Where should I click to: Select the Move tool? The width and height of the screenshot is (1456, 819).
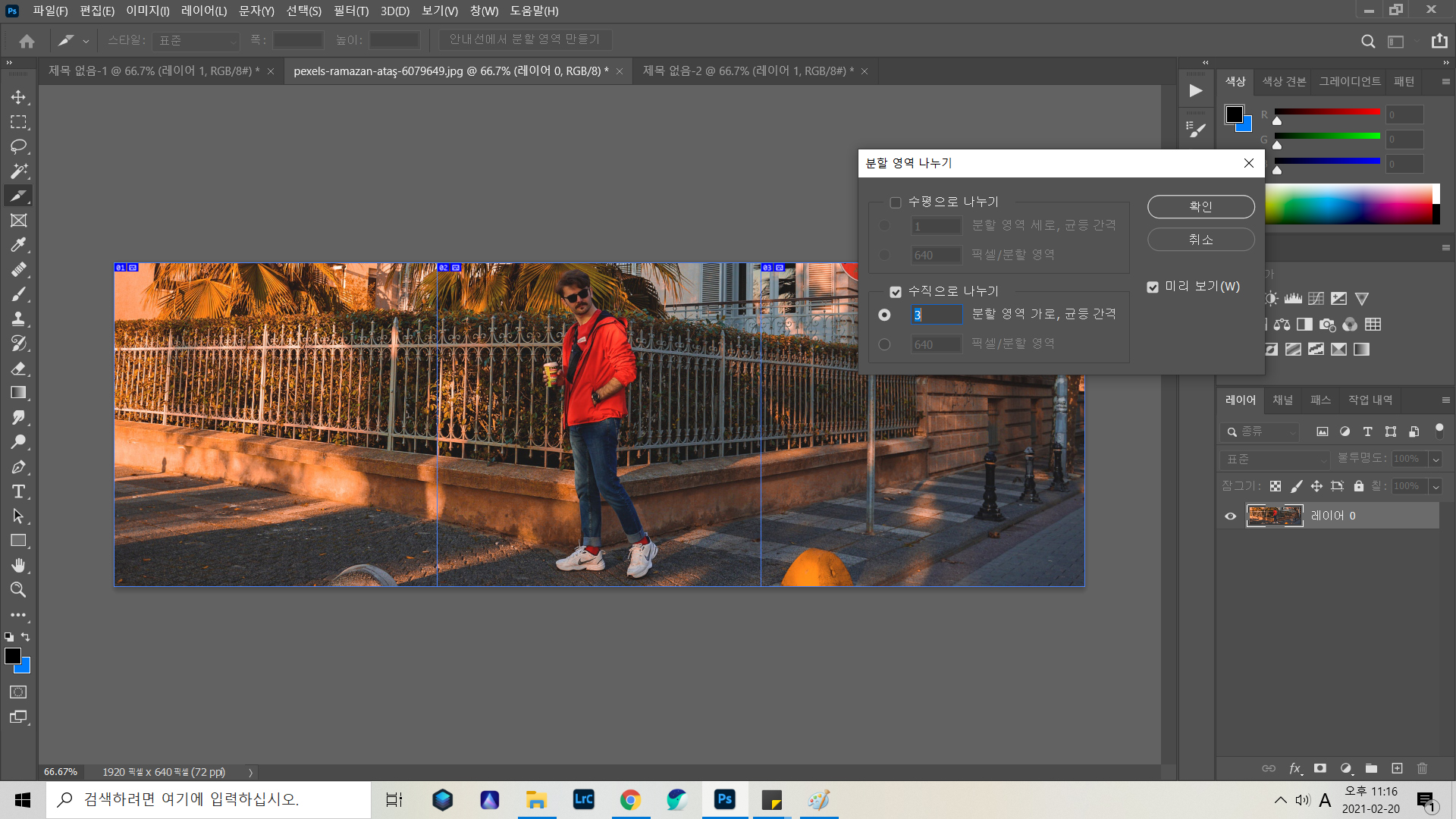pyautogui.click(x=18, y=97)
